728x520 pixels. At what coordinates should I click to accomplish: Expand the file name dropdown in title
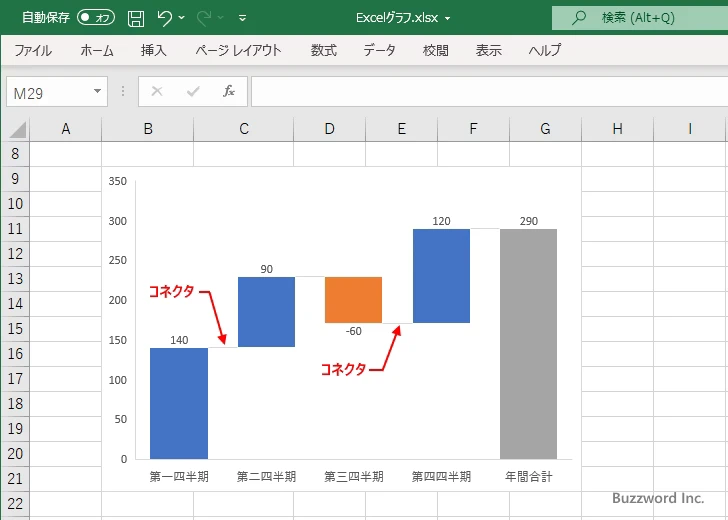click(447, 18)
